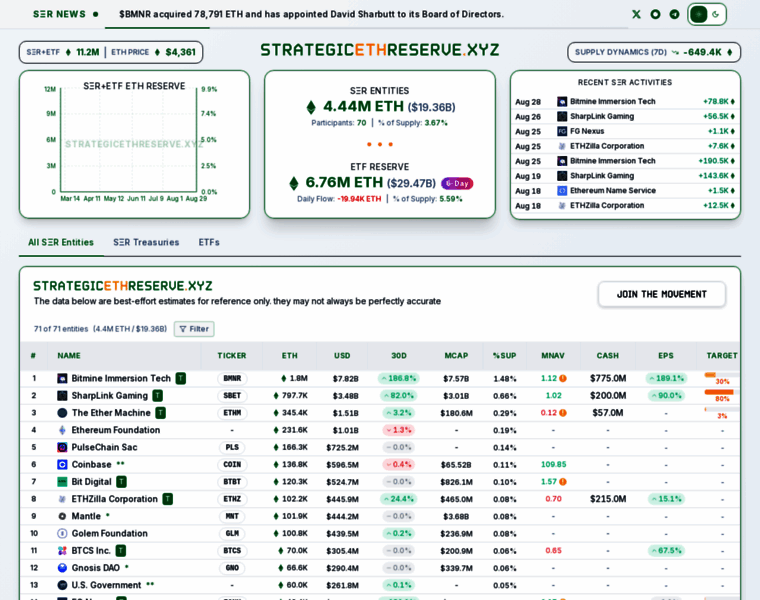Click the SBET ticker pill
The height and width of the screenshot is (600, 760).
pos(232,395)
